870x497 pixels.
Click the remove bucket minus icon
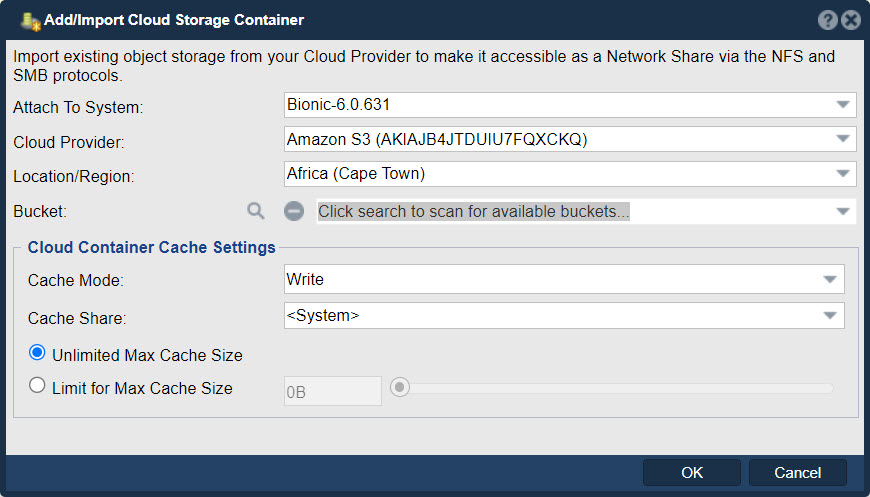294,211
